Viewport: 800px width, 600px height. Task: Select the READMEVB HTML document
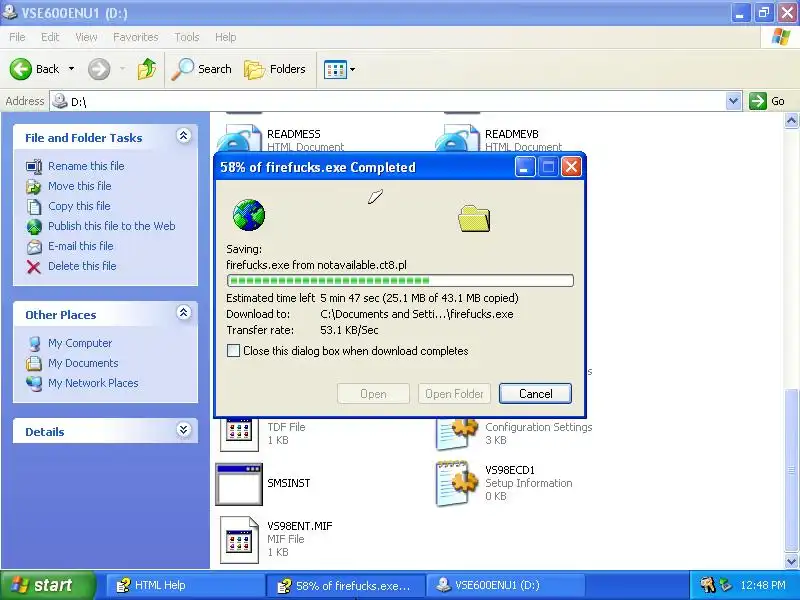(x=498, y=139)
